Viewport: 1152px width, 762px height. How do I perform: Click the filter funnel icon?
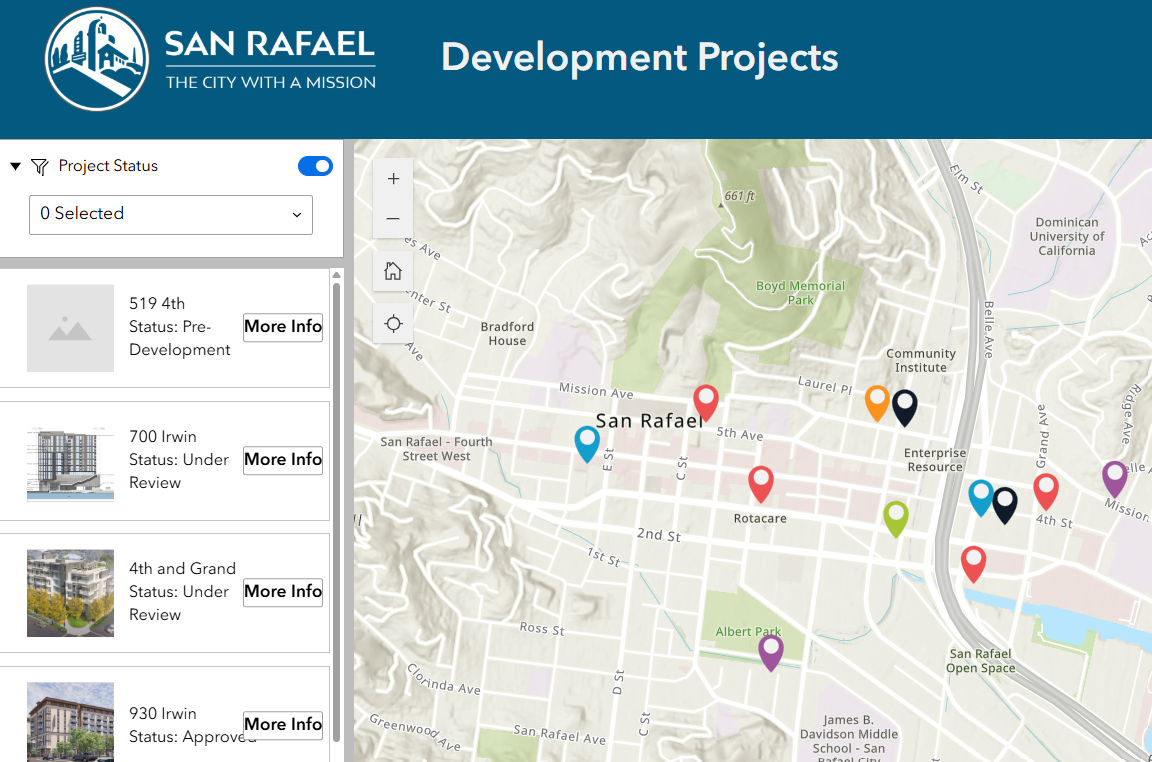click(x=40, y=167)
